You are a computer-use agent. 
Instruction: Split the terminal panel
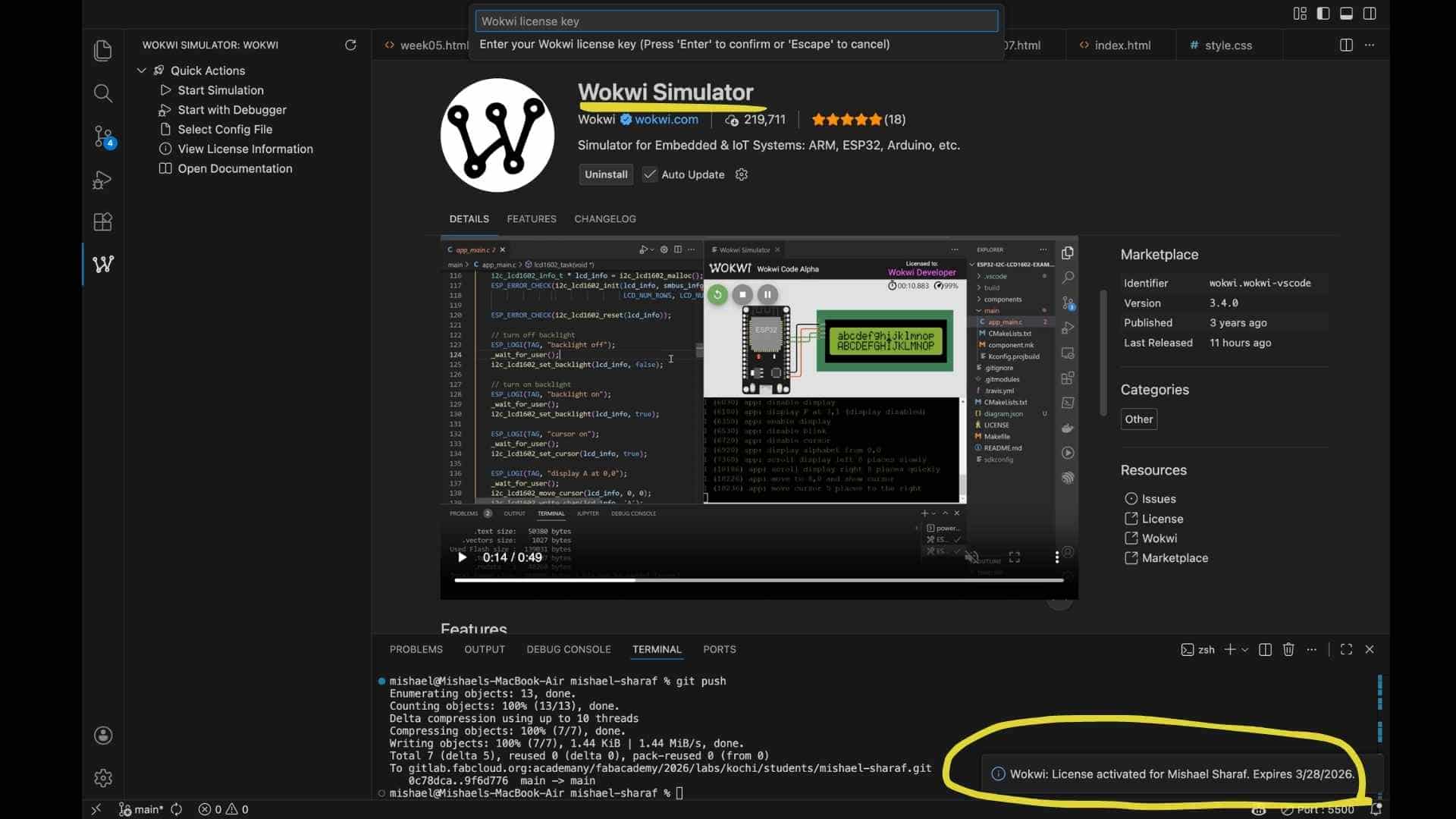click(x=1265, y=649)
